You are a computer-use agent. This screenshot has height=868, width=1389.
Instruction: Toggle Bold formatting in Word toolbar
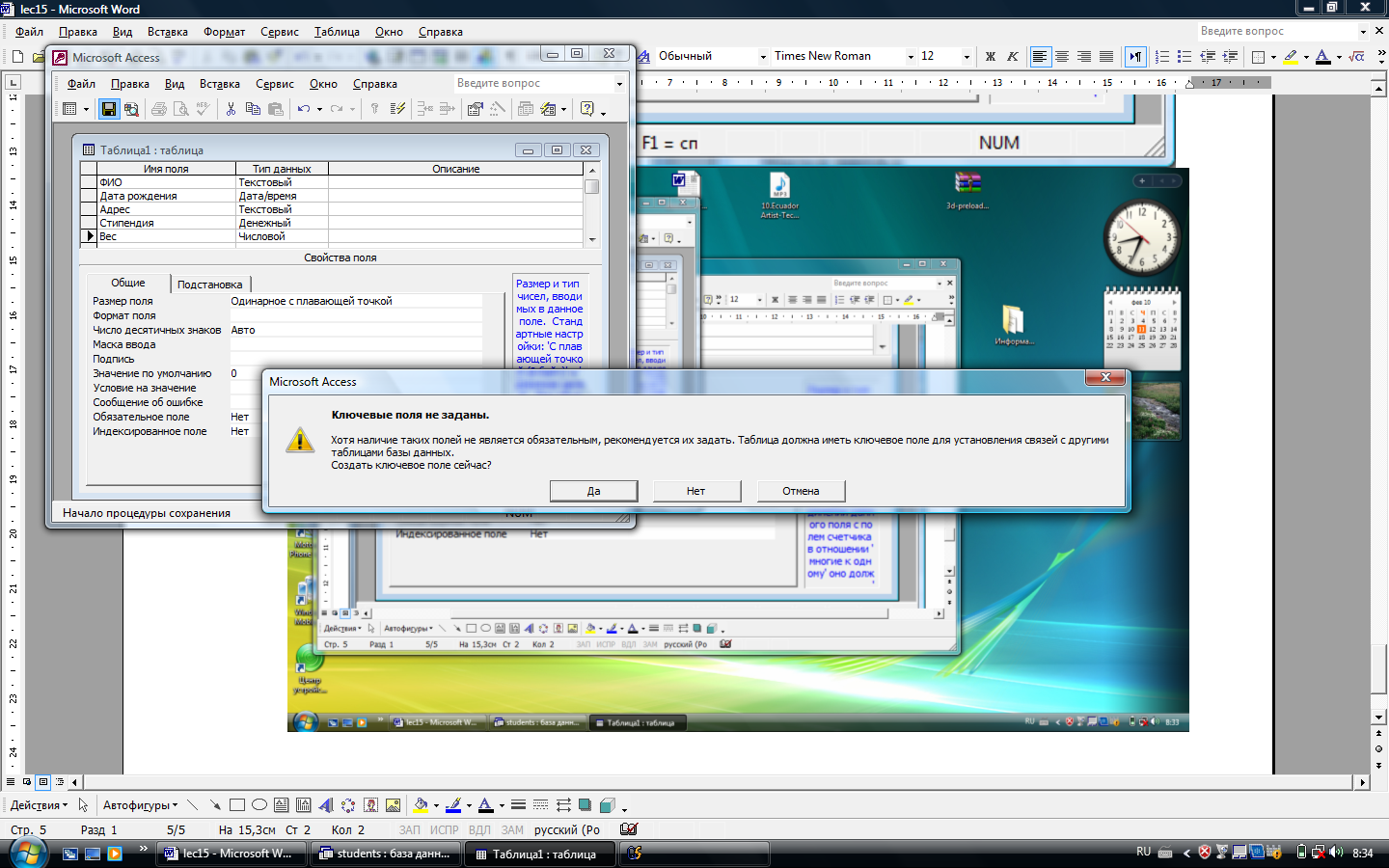(991, 57)
